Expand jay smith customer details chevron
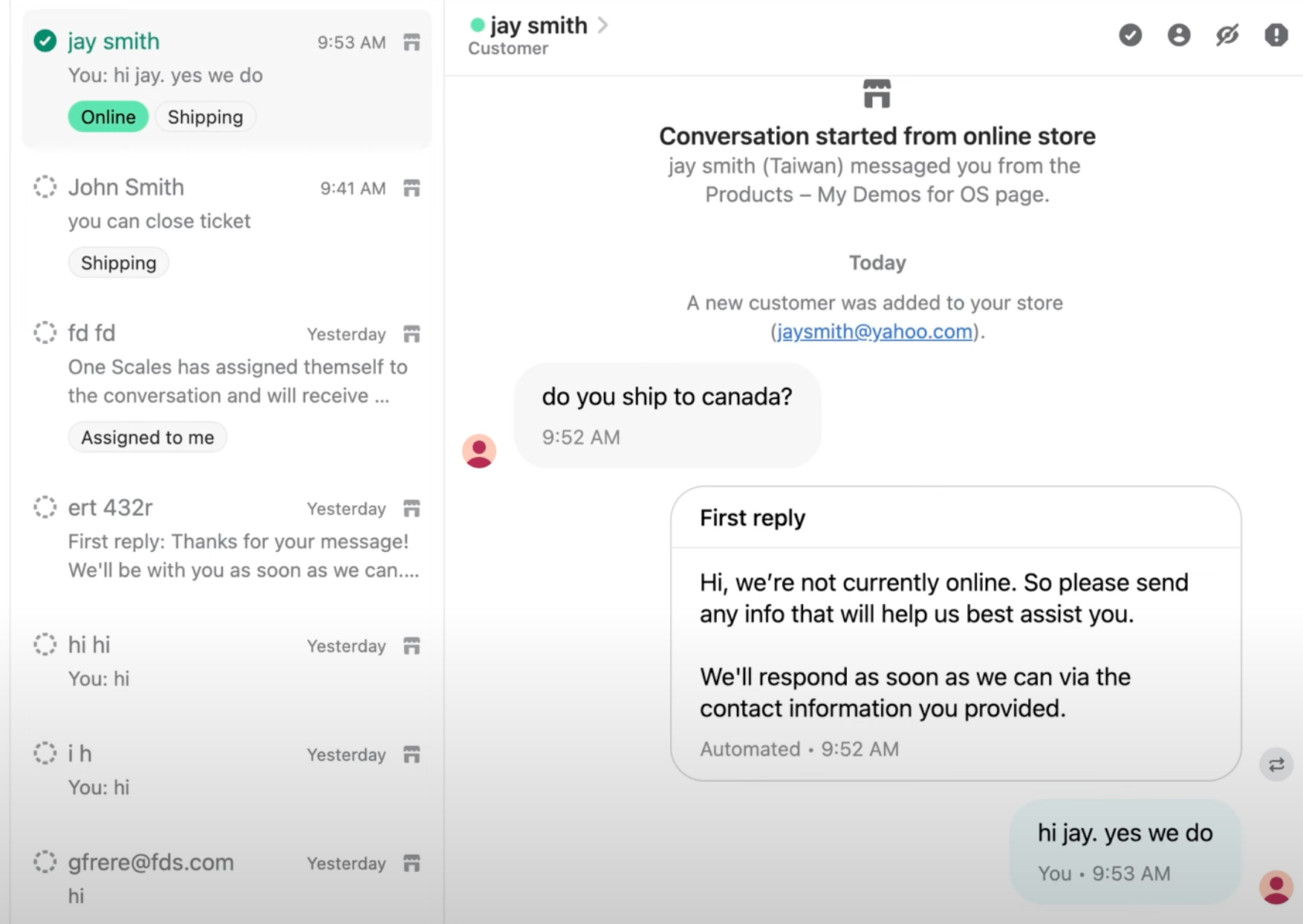 (603, 25)
